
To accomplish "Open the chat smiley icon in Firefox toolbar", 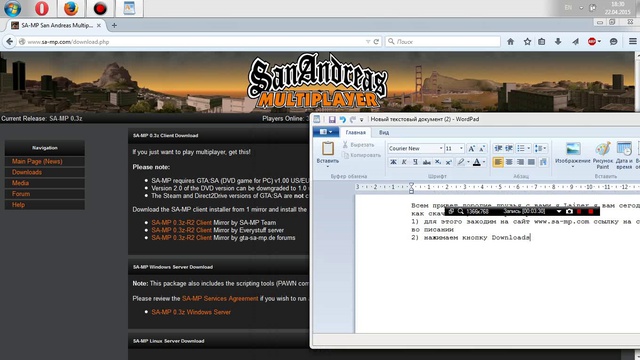I will tap(613, 42).
